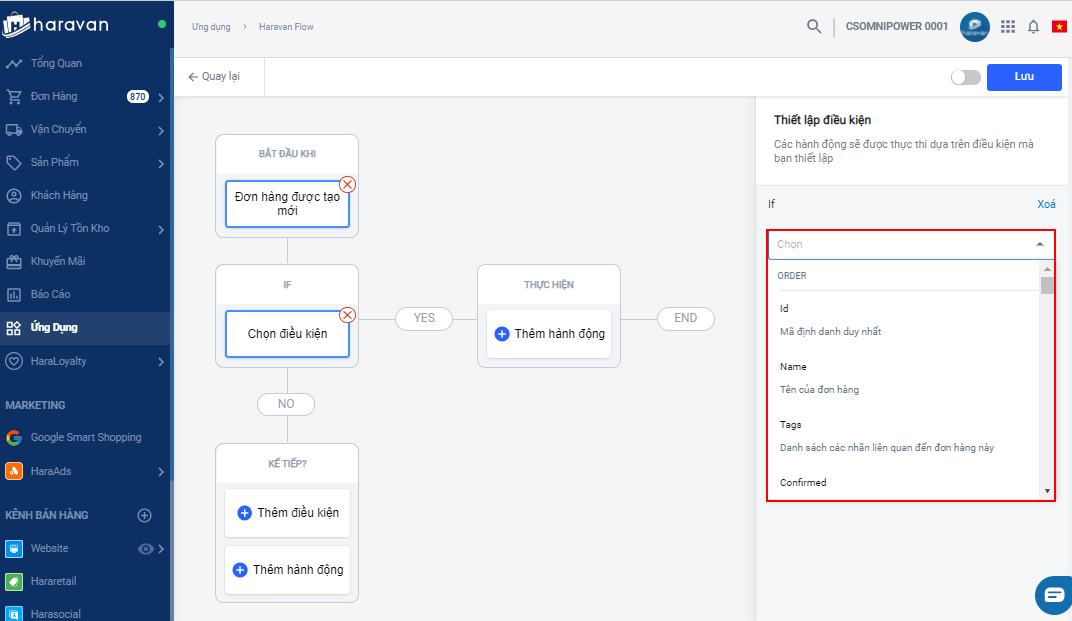Select the Báo Cáo menu item
This screenshot has width=1072, height=621.
click(x=50, y=295)
